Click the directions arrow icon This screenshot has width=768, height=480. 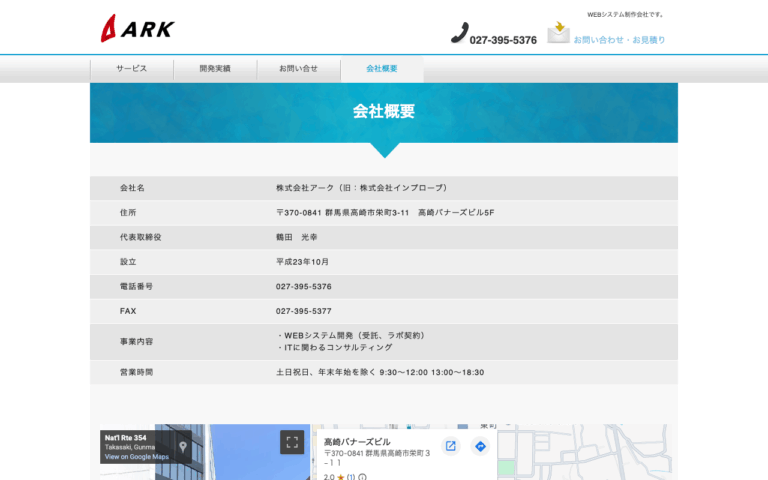tap(480, 446)
